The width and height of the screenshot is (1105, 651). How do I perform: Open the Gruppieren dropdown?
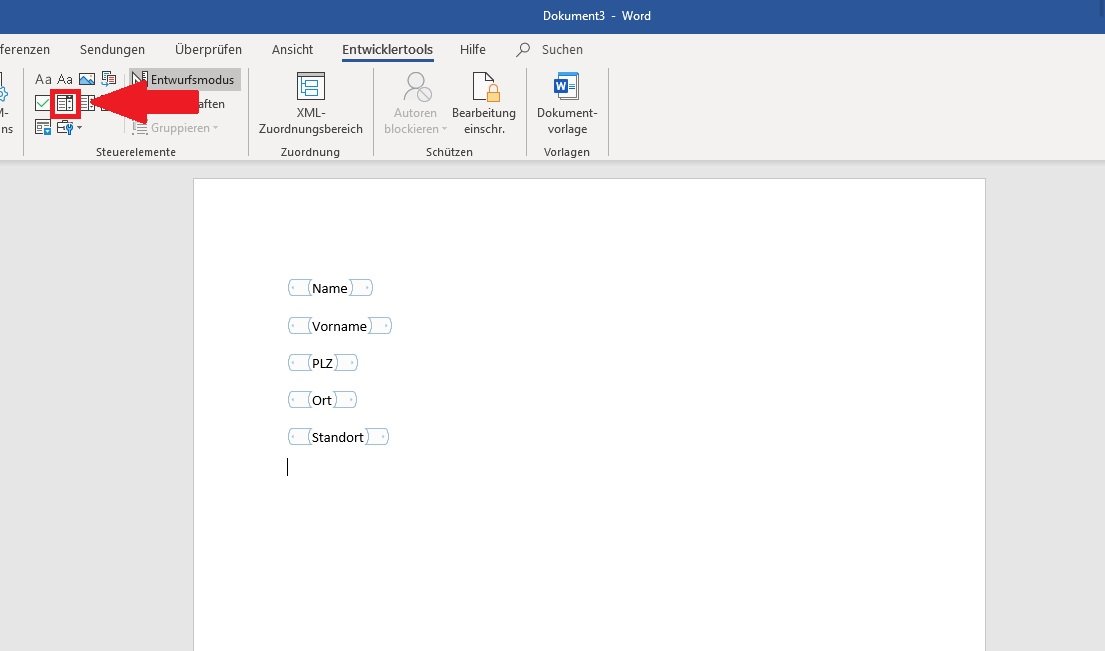coord(175,128)
